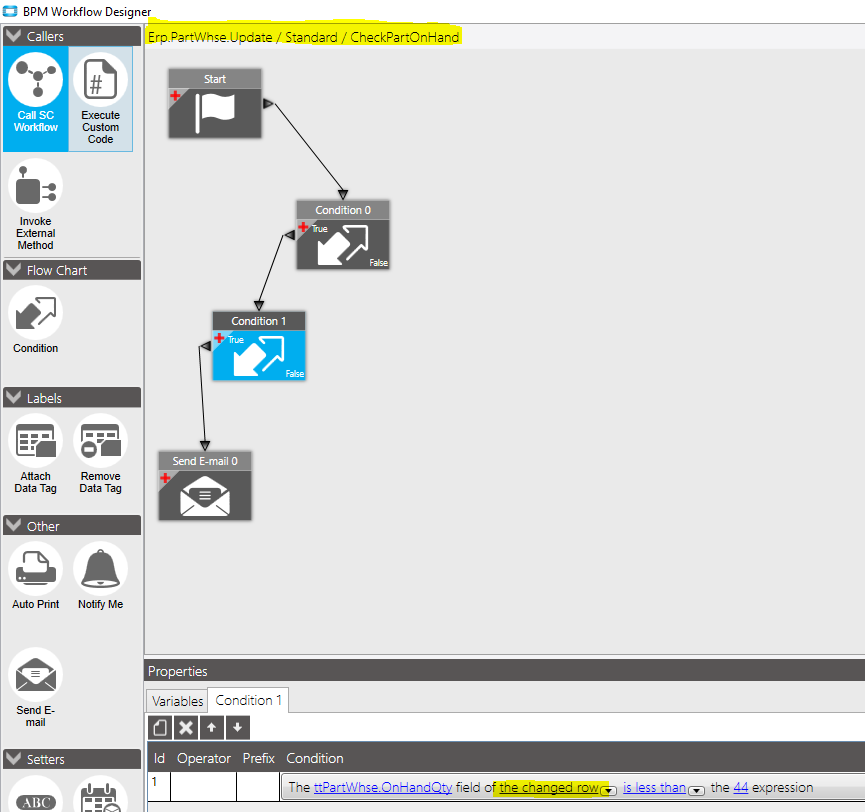This screenshot has width=865, height=812.
Task: Click red plus on Start node
Action: [x=175, y=95]
